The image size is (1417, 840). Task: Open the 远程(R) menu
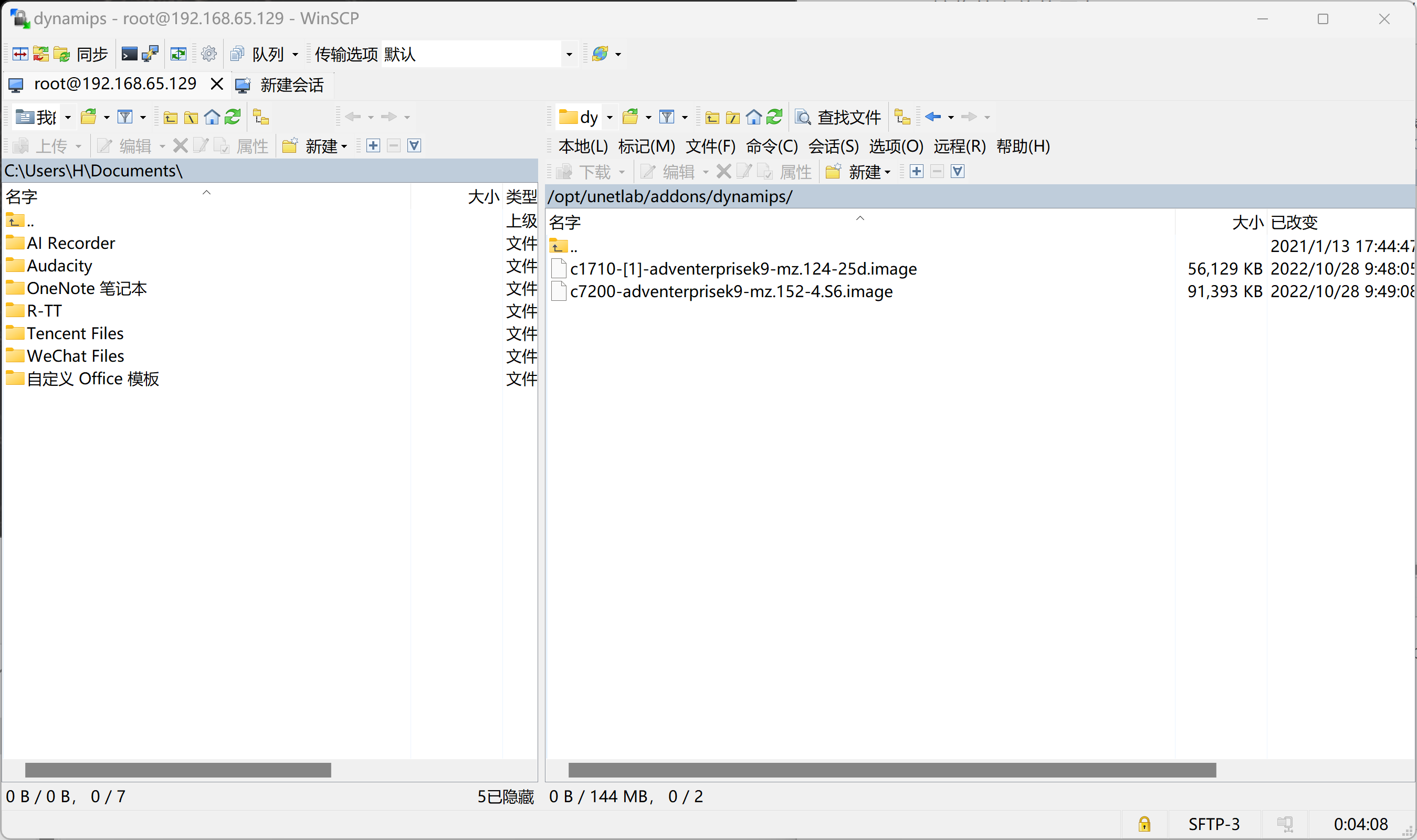pyautogui.click(x=960, y=146)
